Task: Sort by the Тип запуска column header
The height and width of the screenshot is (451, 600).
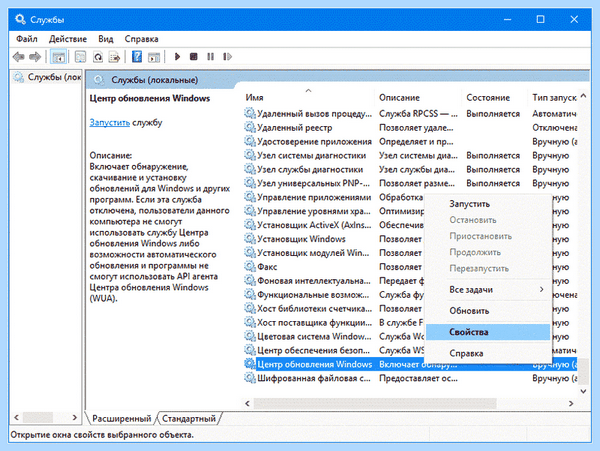Action: point(553,98)
